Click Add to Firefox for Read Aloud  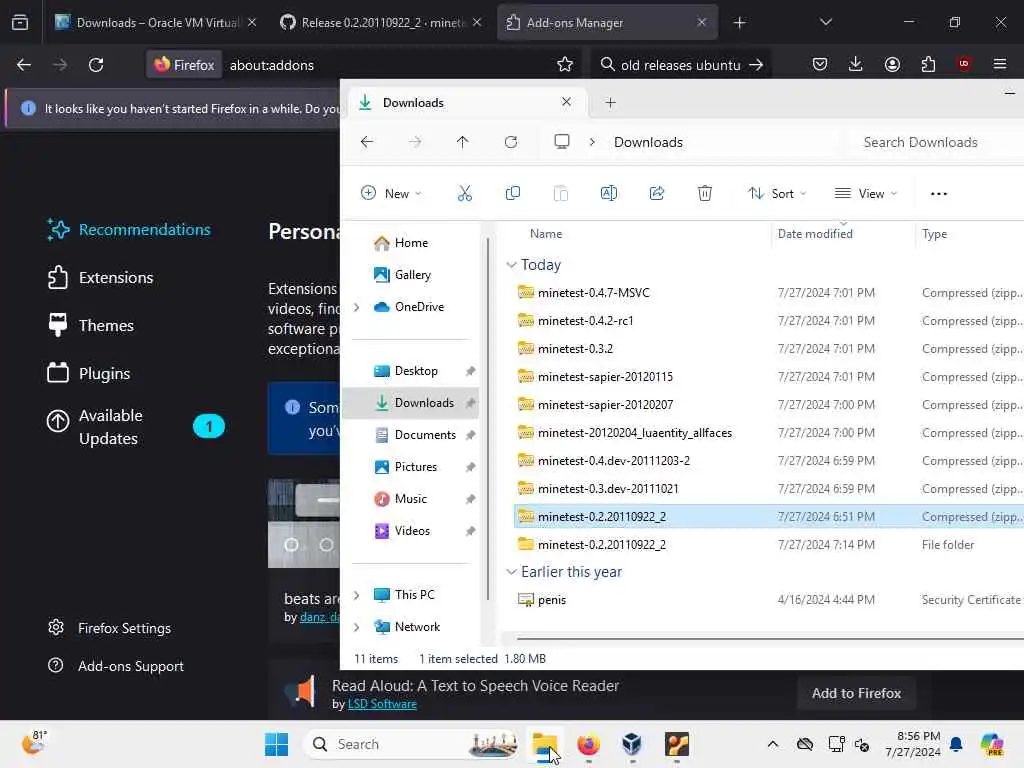click(x=856, y=693)
